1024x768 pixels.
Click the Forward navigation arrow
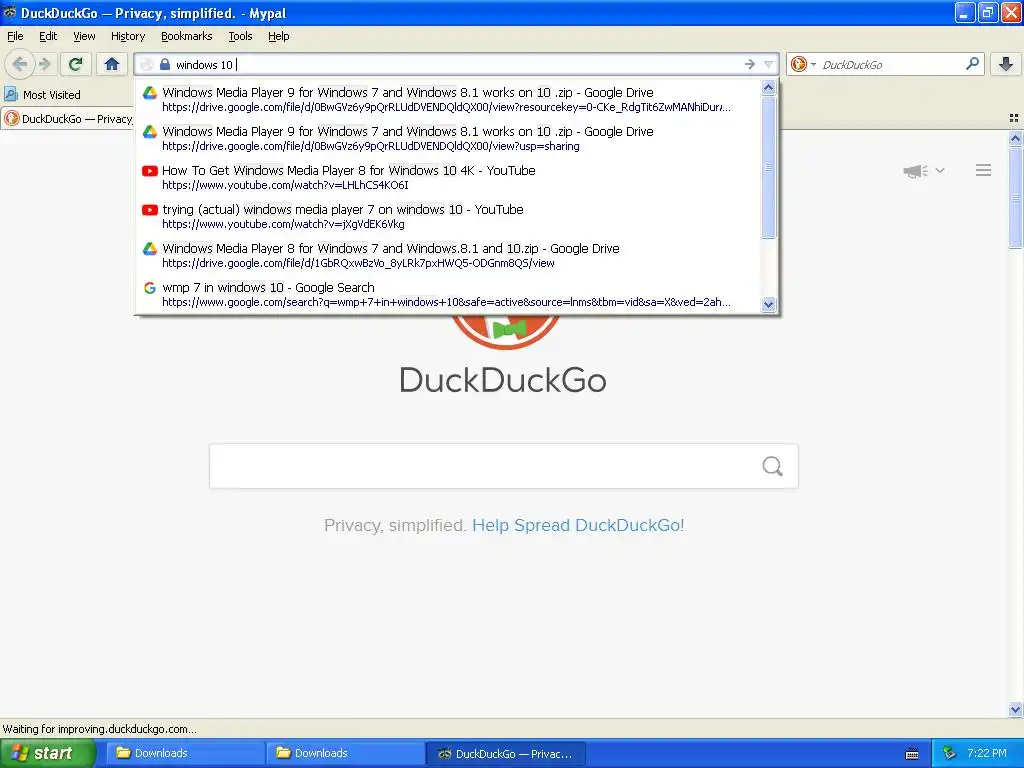(x=44, y=64)
